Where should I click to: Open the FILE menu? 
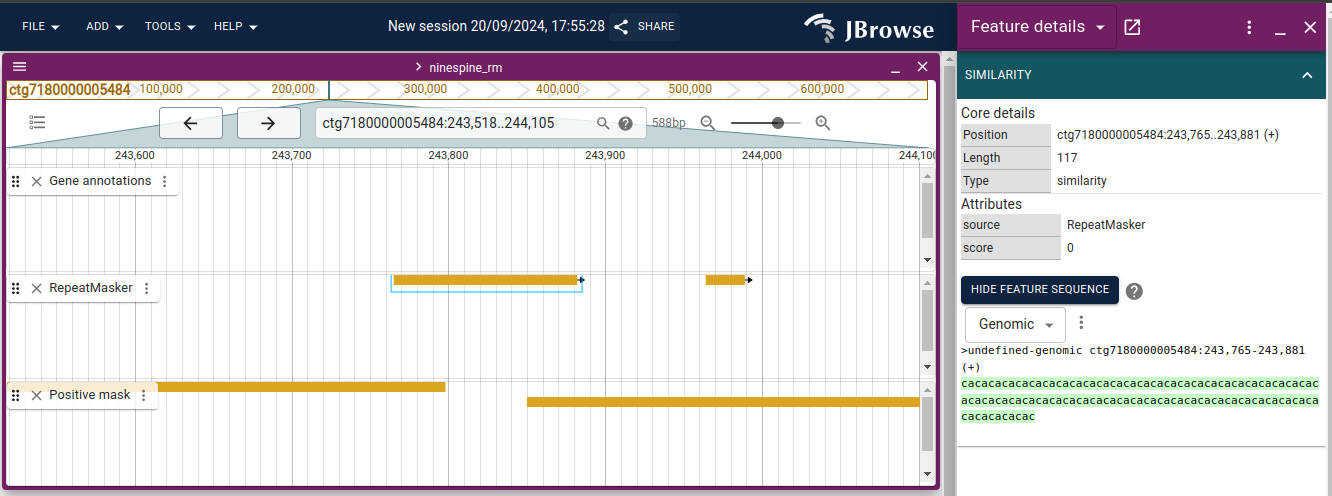tap(41, 27)
